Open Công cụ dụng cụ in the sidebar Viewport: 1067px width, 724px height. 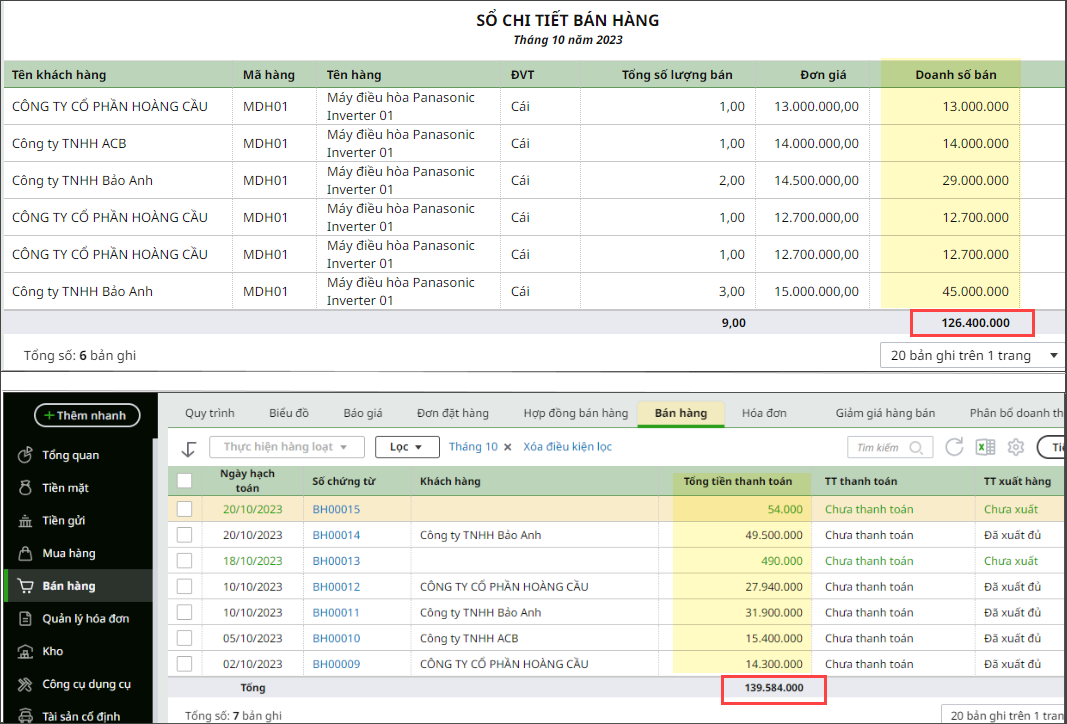(86, 684)
